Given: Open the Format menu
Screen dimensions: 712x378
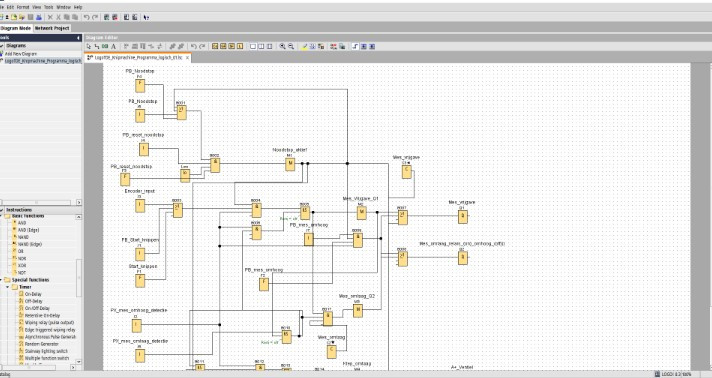Looking at the screenshot, I should [x=23, y=7].
